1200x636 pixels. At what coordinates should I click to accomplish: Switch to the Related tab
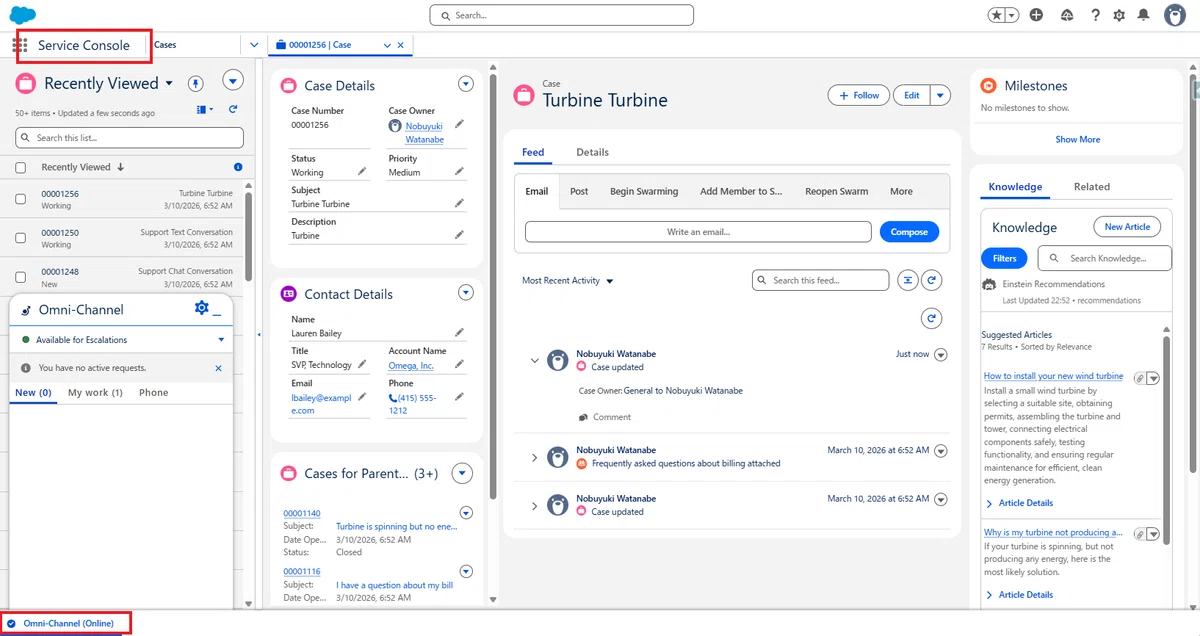1092,187
